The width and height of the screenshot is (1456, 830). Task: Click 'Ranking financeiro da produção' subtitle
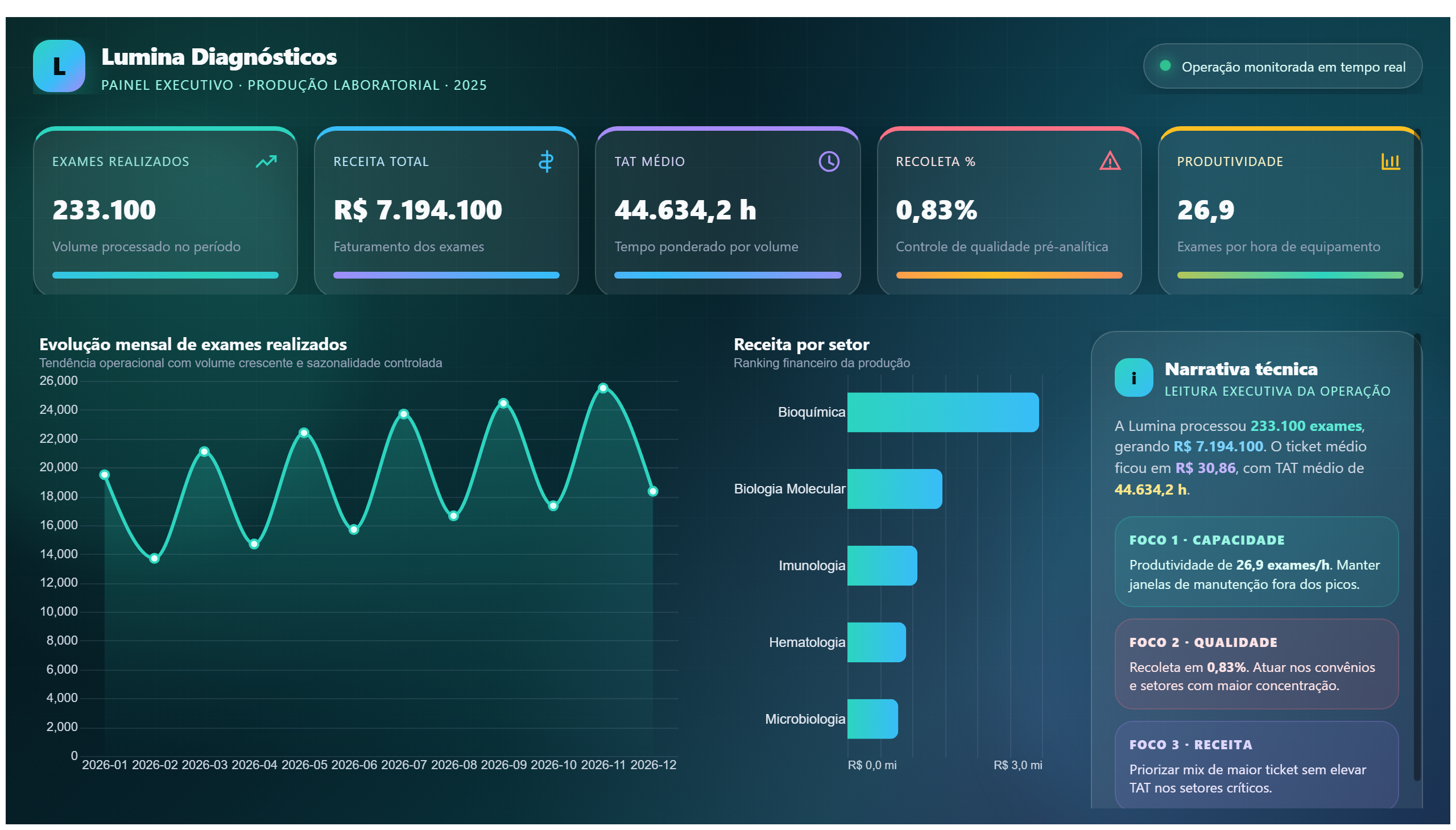coord(821,363)
